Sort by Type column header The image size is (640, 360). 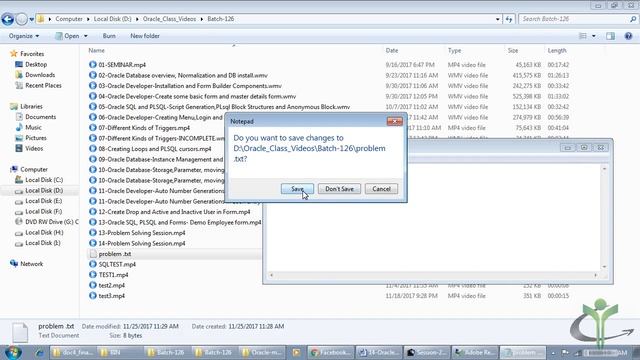pyautogui.click(x=454, y=51)
